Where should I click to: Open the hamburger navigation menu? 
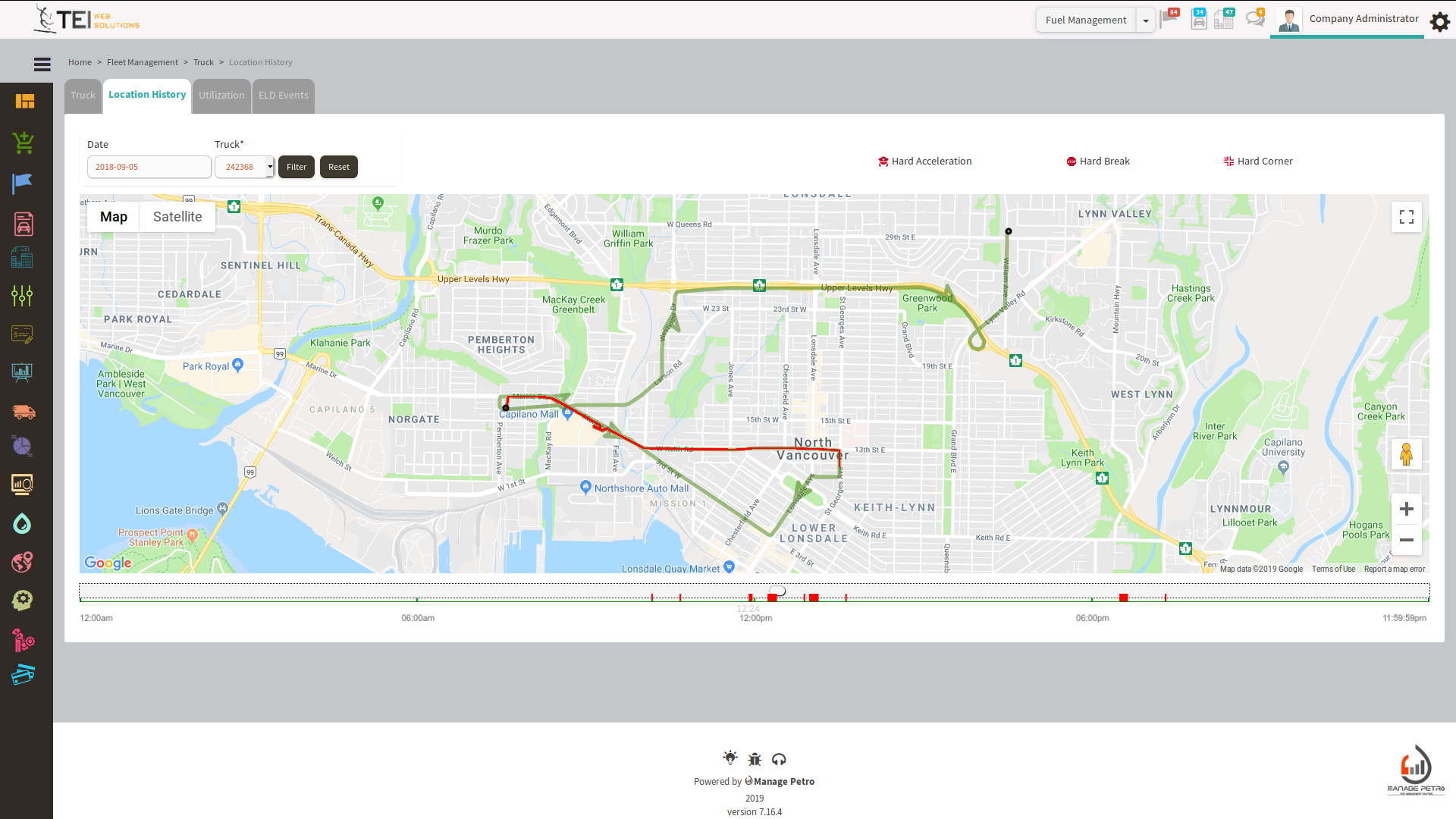pos(42,64)
